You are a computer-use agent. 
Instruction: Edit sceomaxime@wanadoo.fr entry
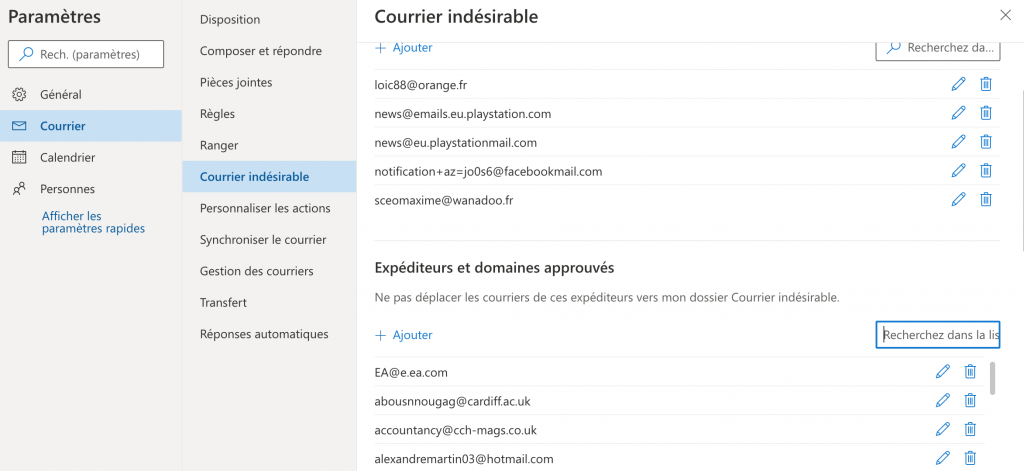coord(958,200)
